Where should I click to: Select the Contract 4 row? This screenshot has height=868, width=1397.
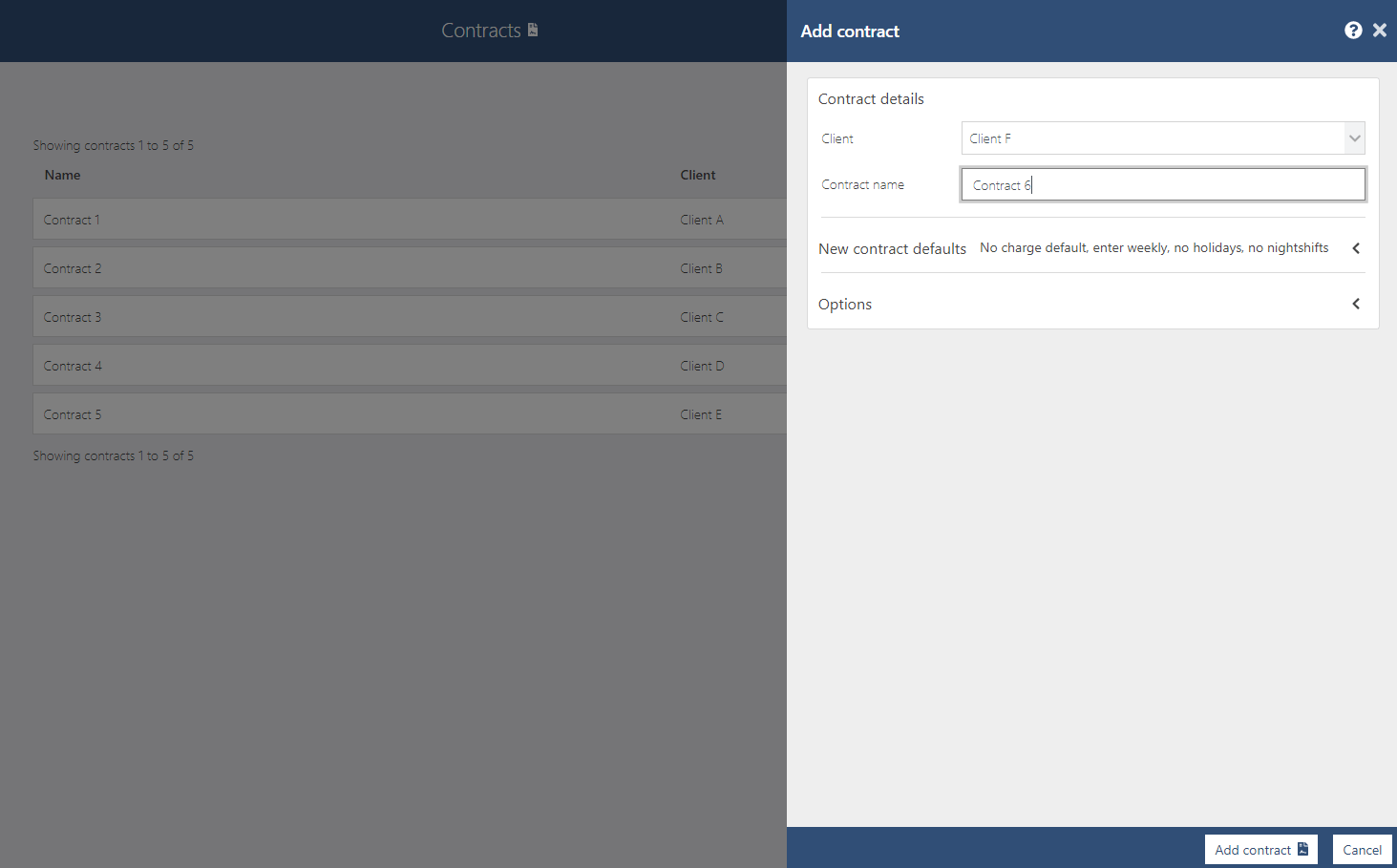[x=410, y=366]
